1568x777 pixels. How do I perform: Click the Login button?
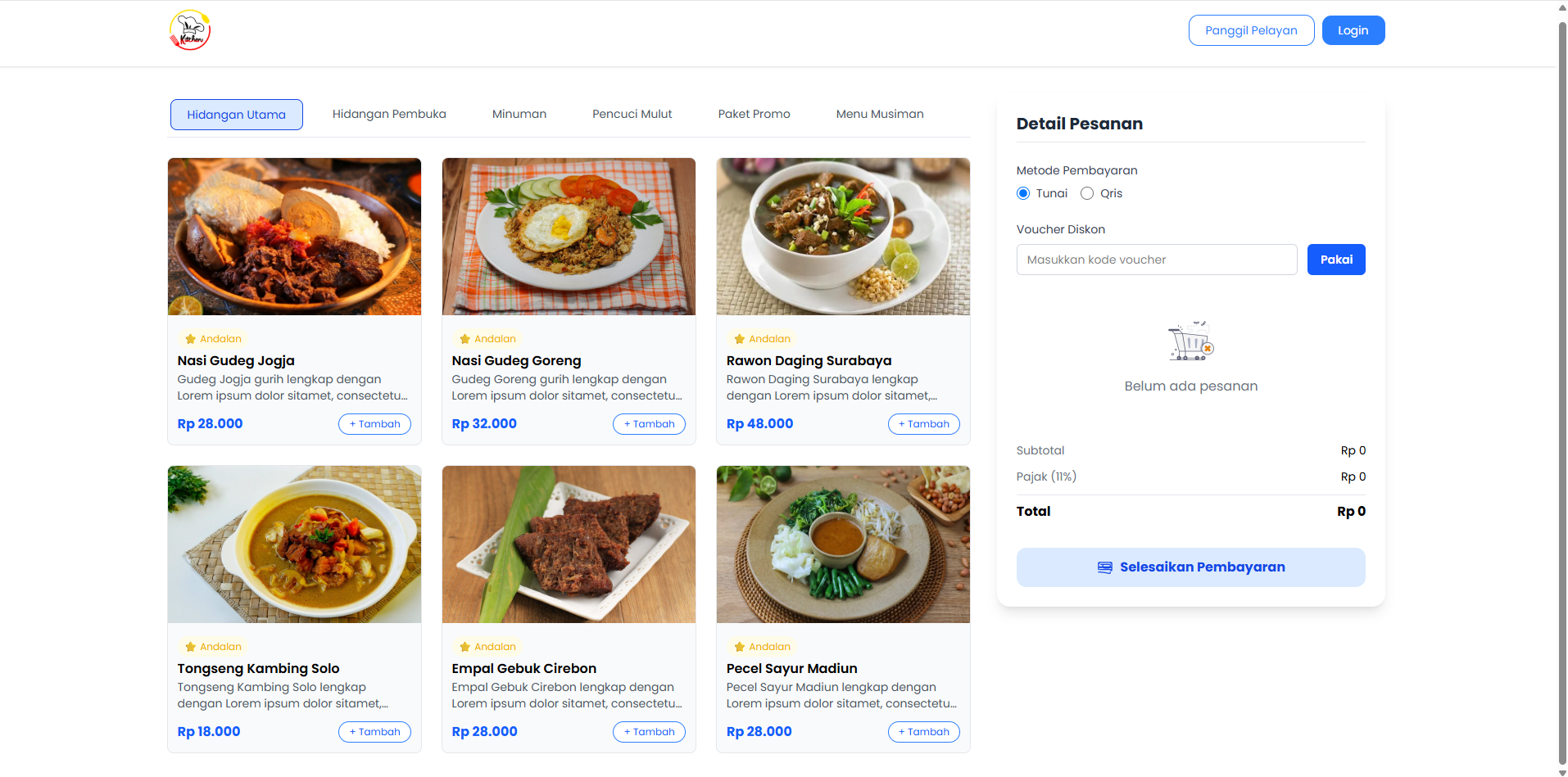[1352, 29]
